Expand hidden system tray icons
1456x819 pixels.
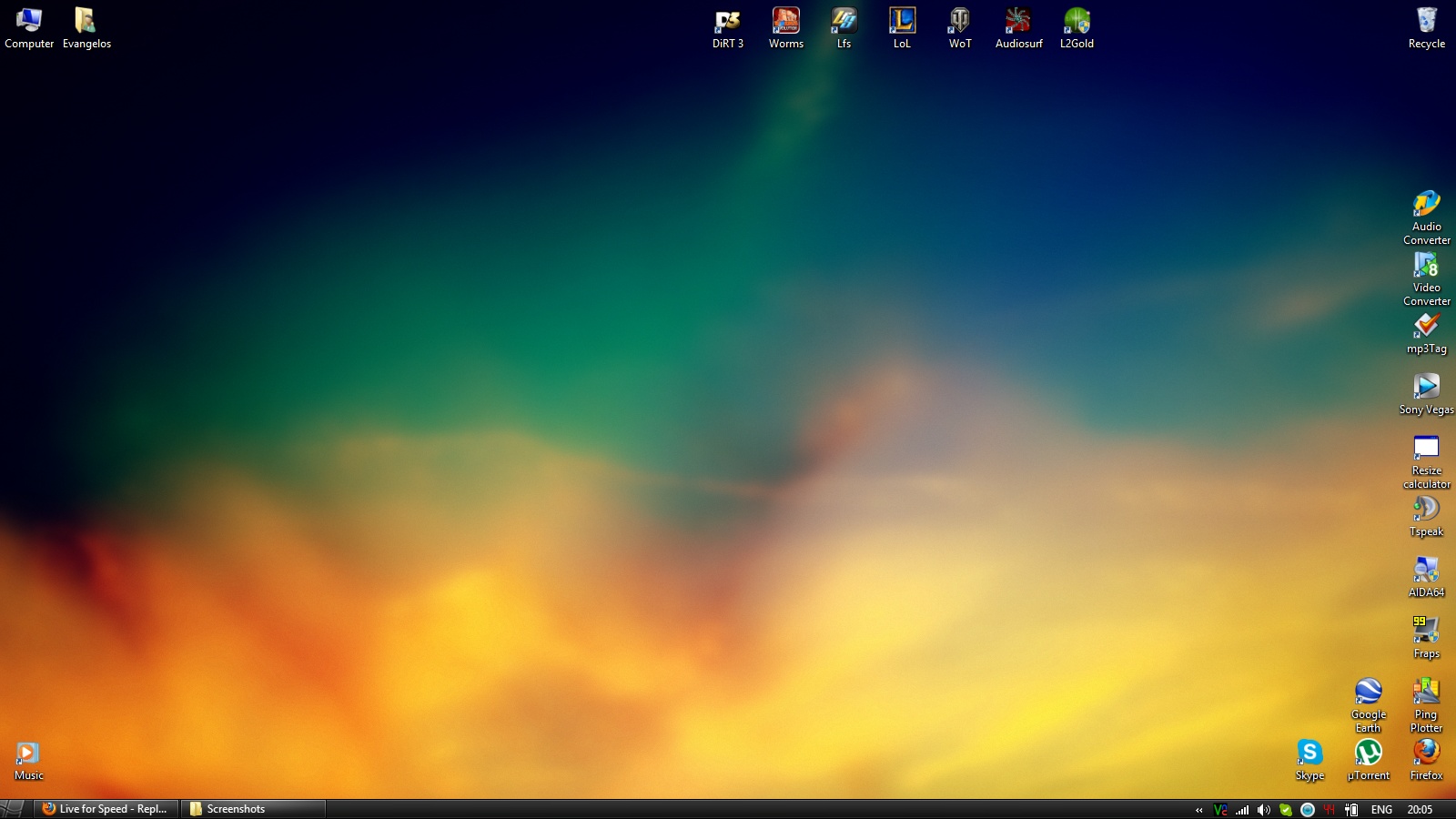tap(1198, 810)
